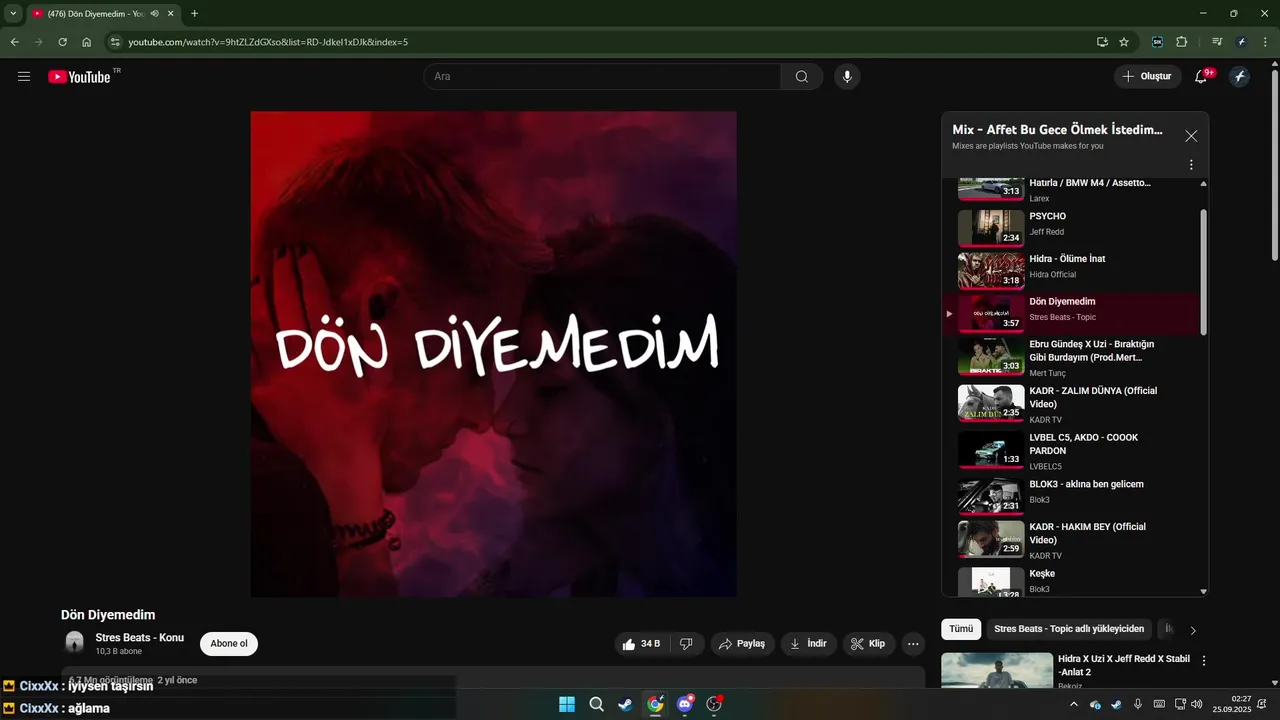View site information icon in address bar
The width and height of the screenshot is (1280, 720).
tap(115, 42)
